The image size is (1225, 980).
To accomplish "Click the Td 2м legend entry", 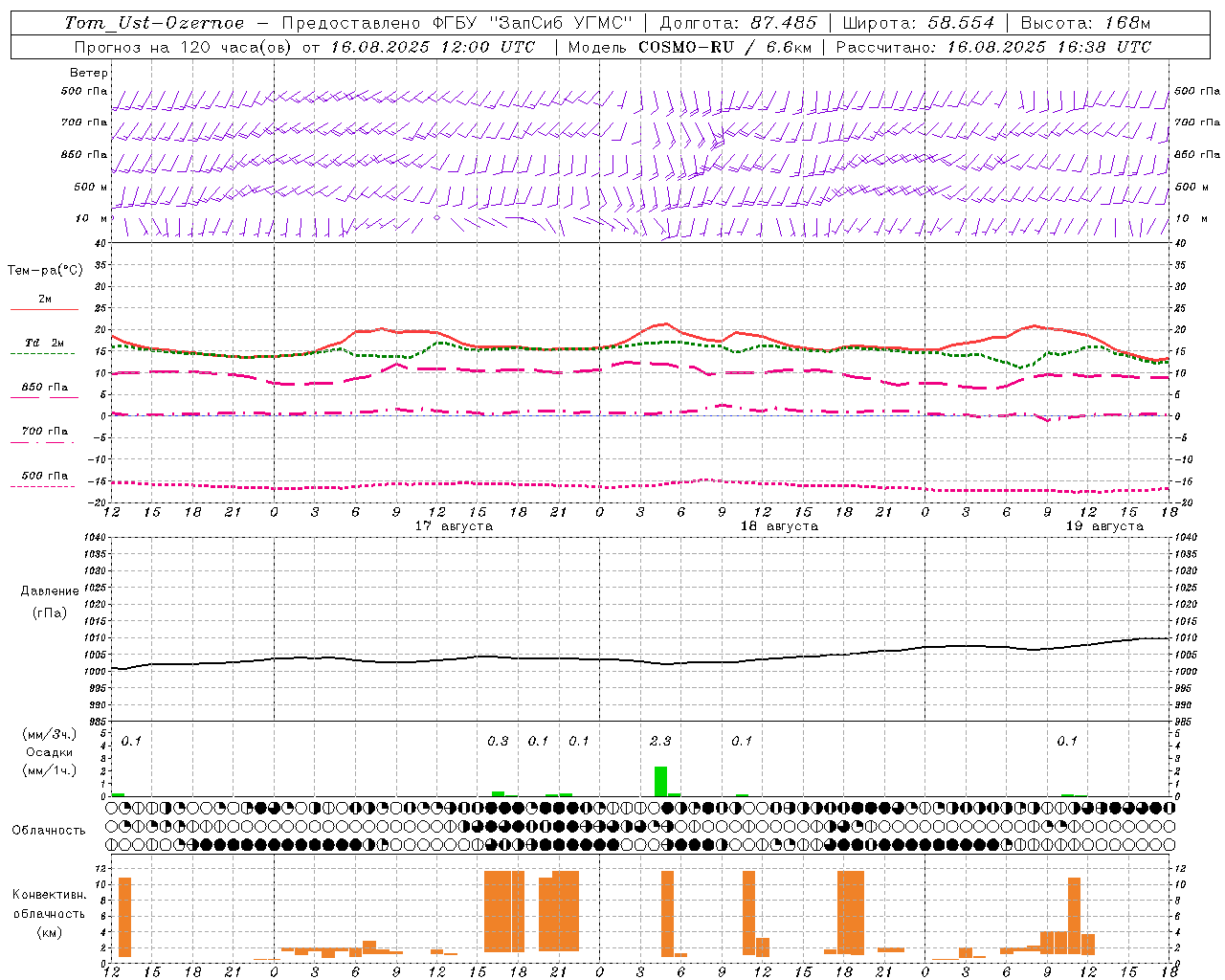I will [45, 343].
